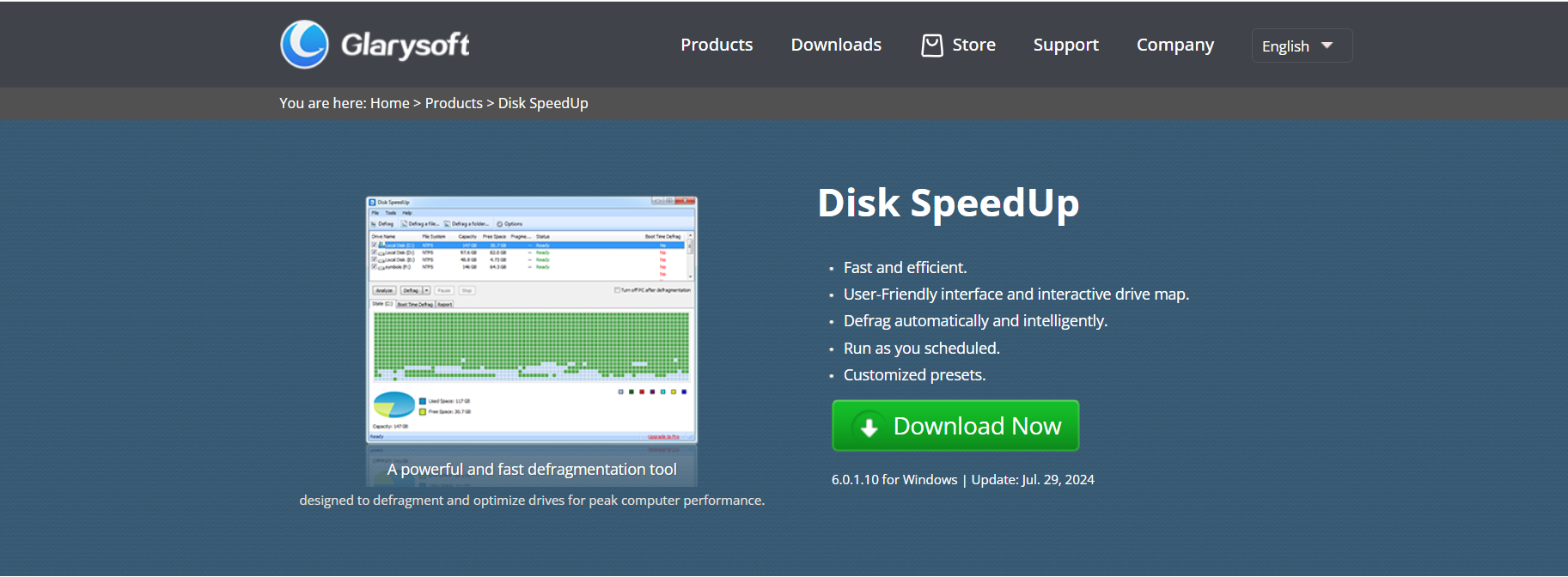The height and width of the screenshot is (577, 1568).
Task: Open the English language dropdown
Action: click(x=1301, y=46)
